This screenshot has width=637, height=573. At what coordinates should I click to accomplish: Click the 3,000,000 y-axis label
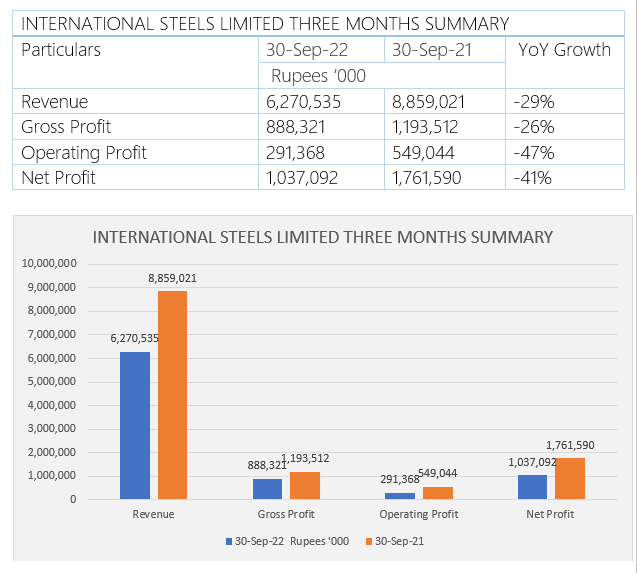pyautogui.click(x=52, y=428)
